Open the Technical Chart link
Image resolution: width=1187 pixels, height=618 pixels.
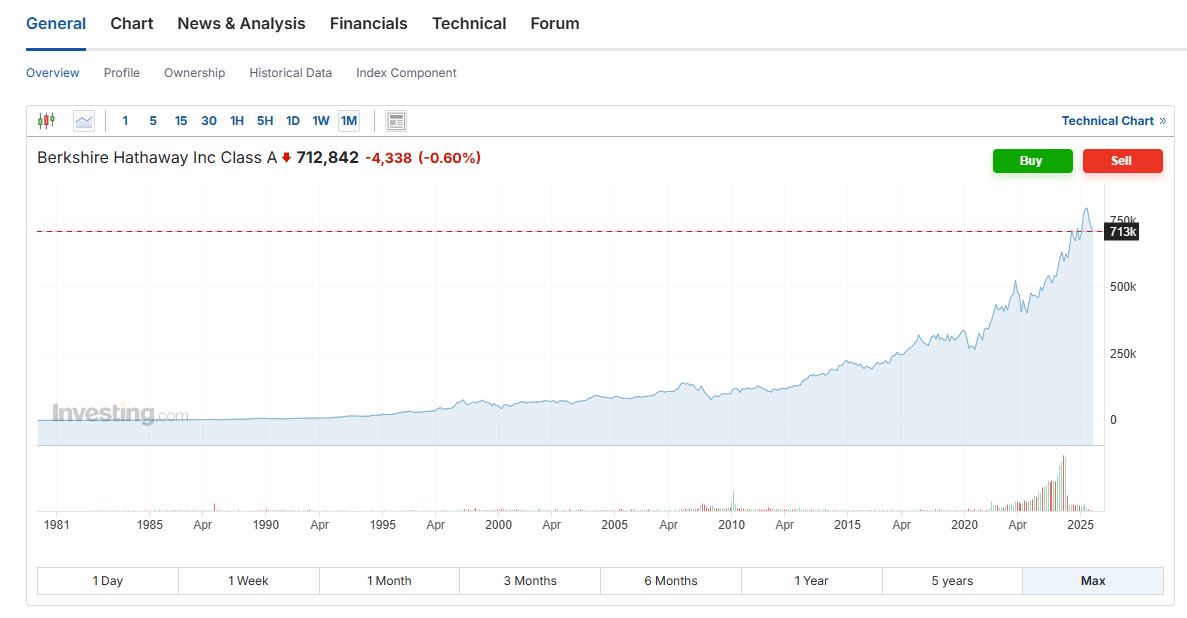(x=1114, y=120)
